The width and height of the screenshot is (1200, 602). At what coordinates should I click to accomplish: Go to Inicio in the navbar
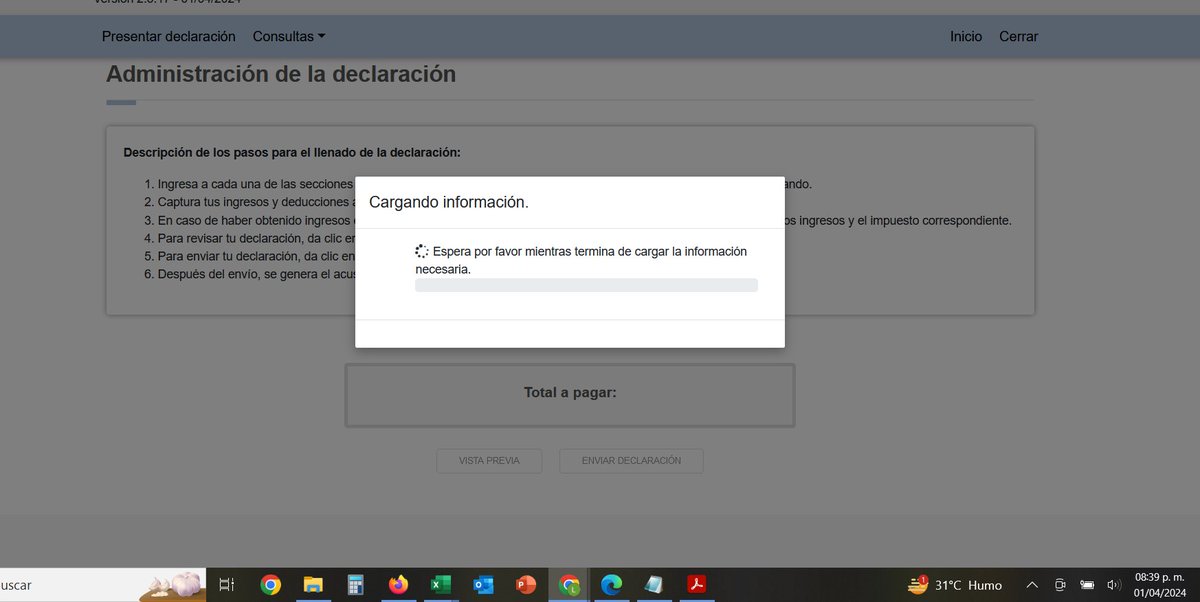tap(966, 36)
